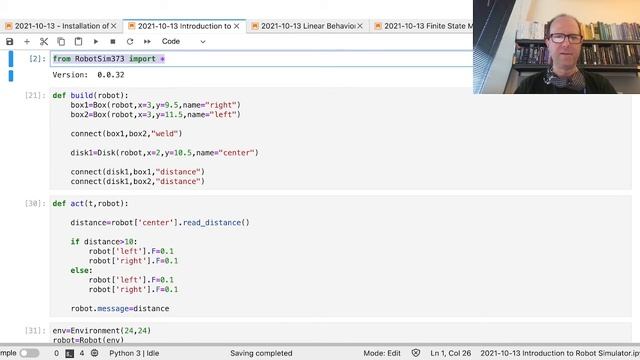640x360 pixels.
Task: Click the robot.message=distance line
Action: (120, 309)
